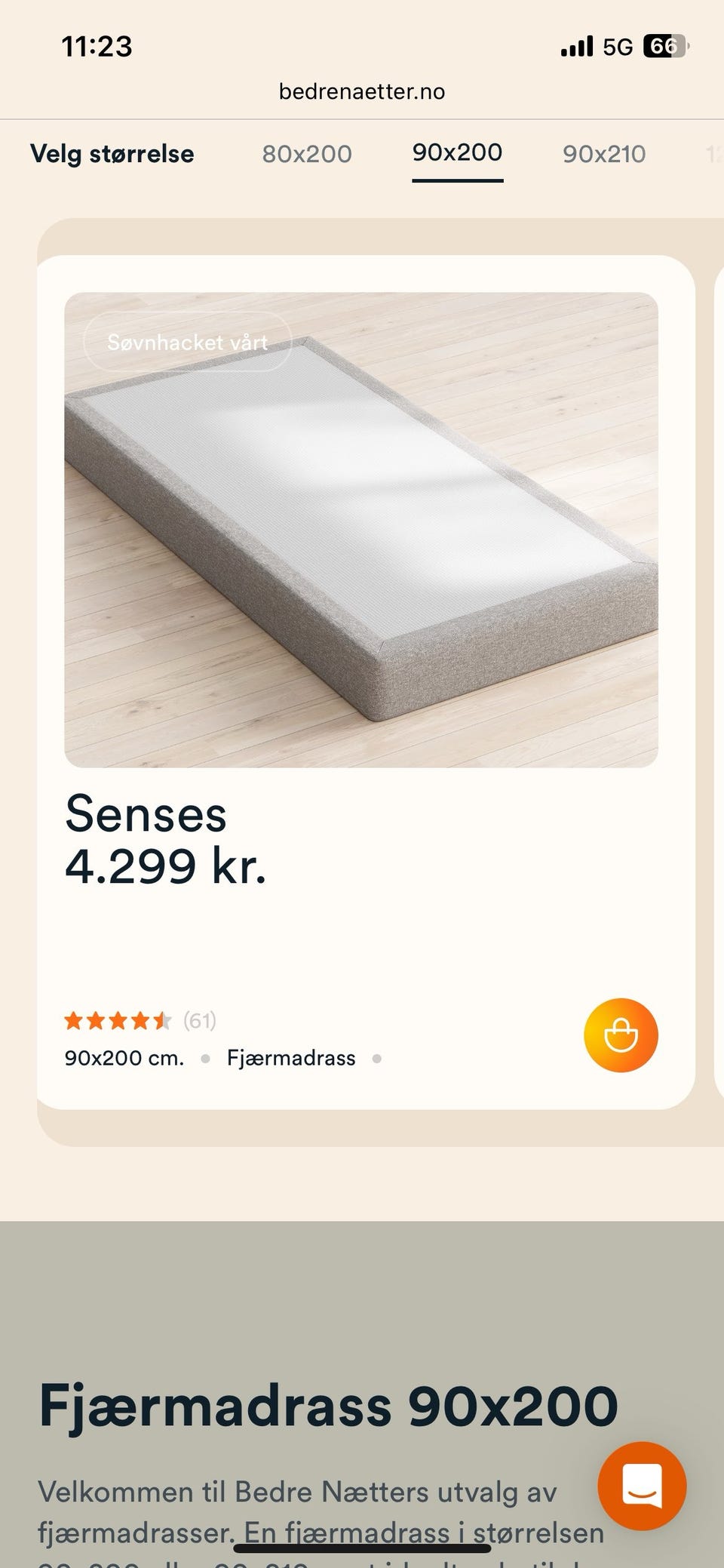Tap the Fjærmadrass 90x200 heading

328,1406
